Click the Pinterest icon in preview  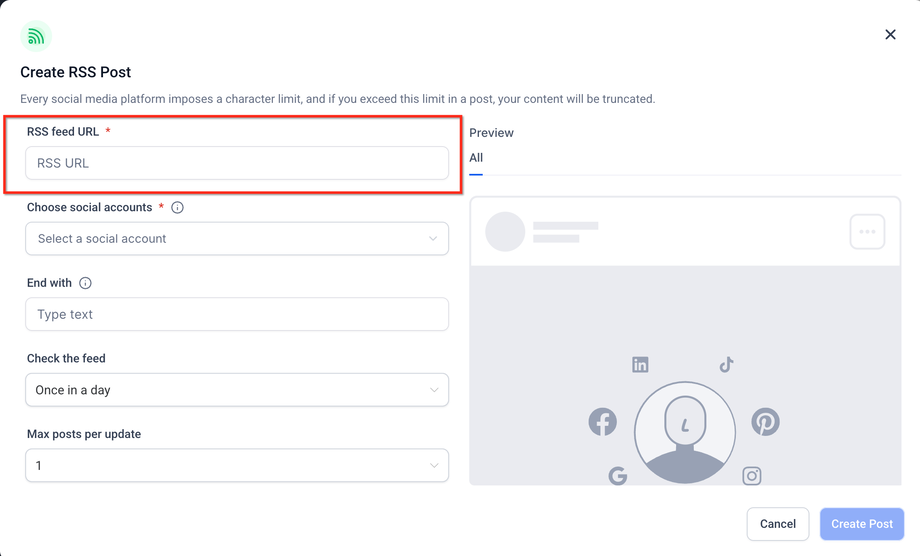pyautogui.click(x=765, y=422)
